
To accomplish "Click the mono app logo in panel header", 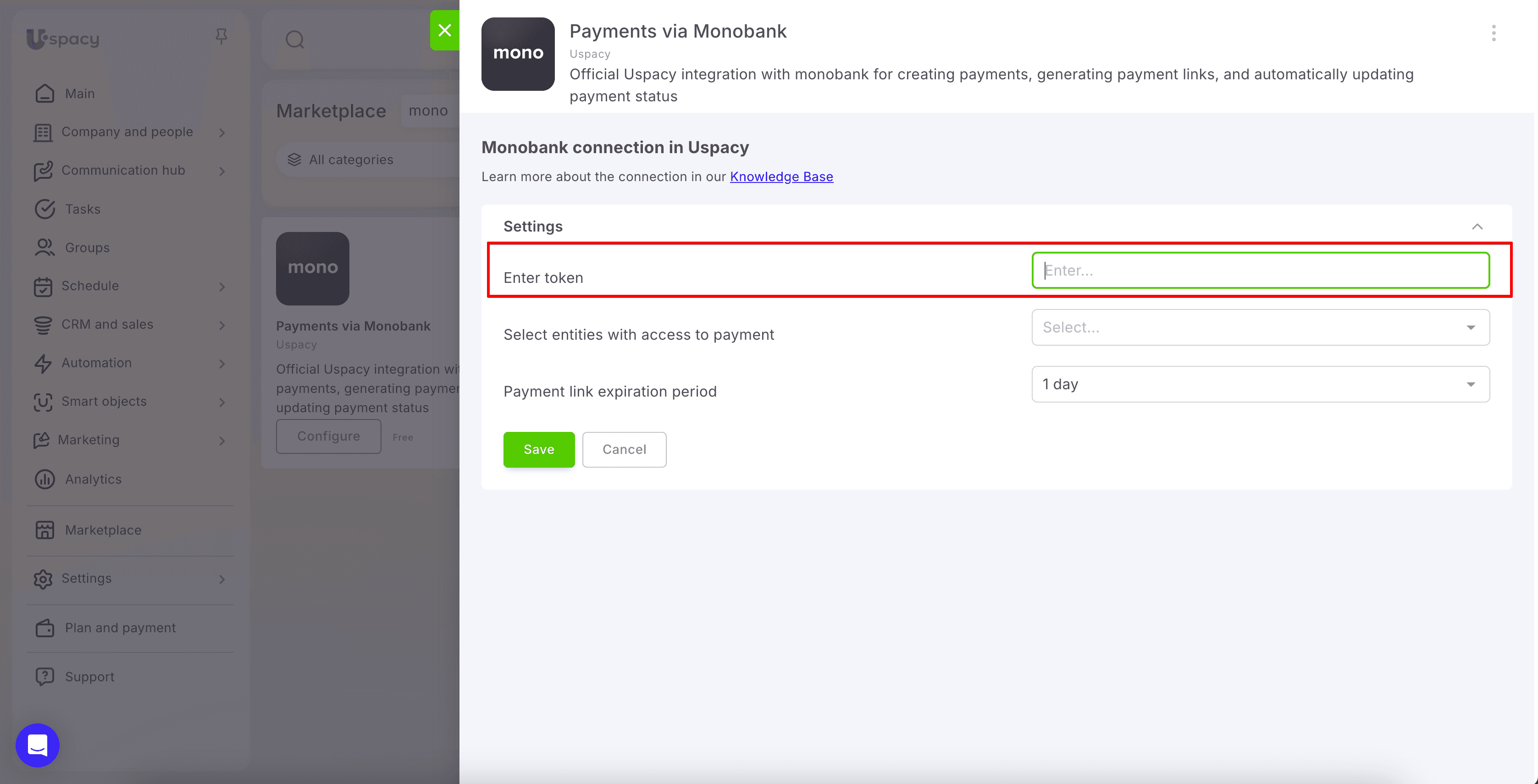I will [518, 54].
